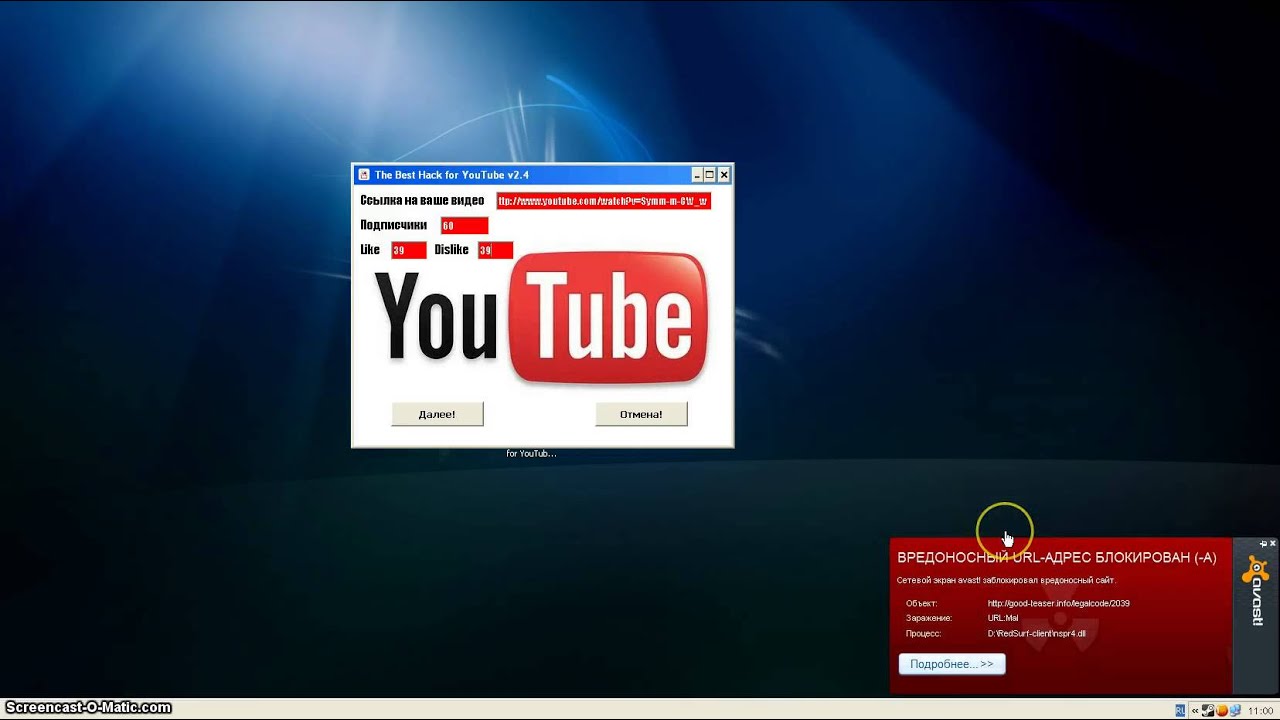The width and height of the screenshot is (1280, 720).
Task: Click the blocked good-teaser.info URL text
Action: coord(1058,603)
